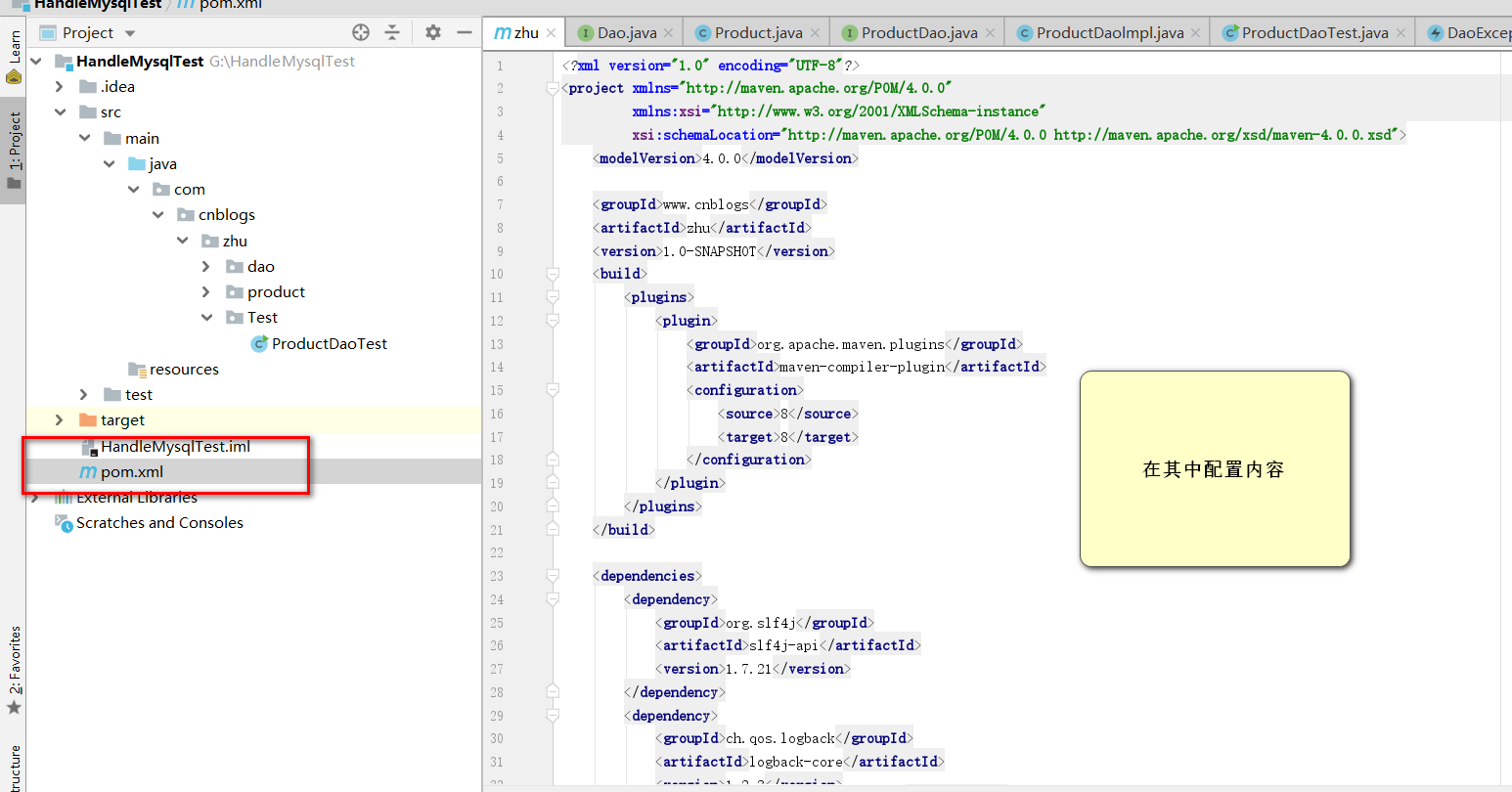Switch to Product.java tab
The image size is (1512, 792).
758,32
